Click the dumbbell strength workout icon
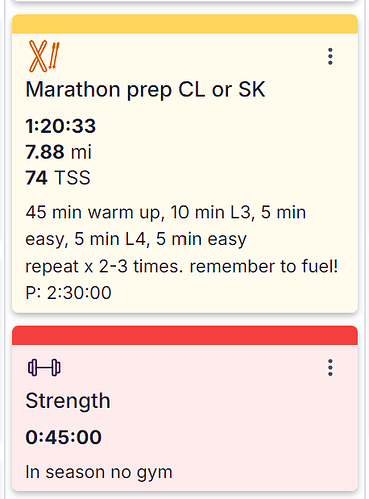Viewport: 369px width, 499px height. tap(44, 368)
